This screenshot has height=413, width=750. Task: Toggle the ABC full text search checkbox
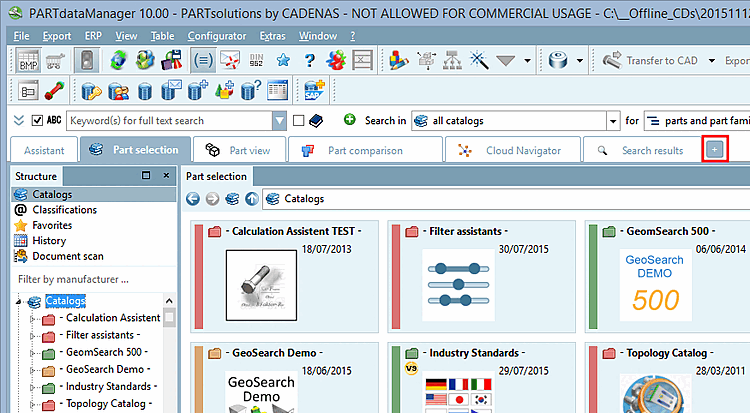click(37, 121)
